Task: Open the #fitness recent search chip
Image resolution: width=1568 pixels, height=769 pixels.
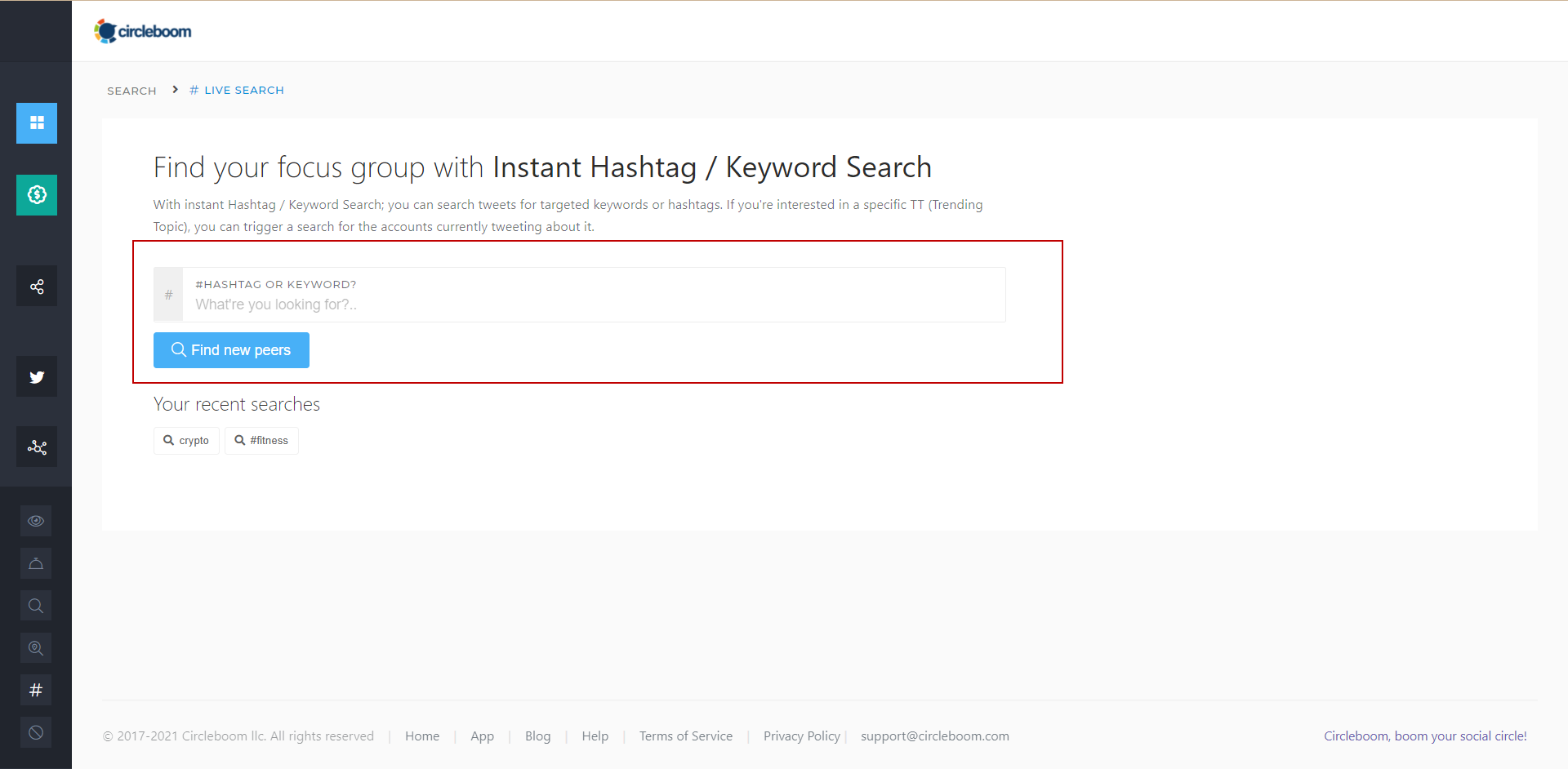Action: click(261, 440)
